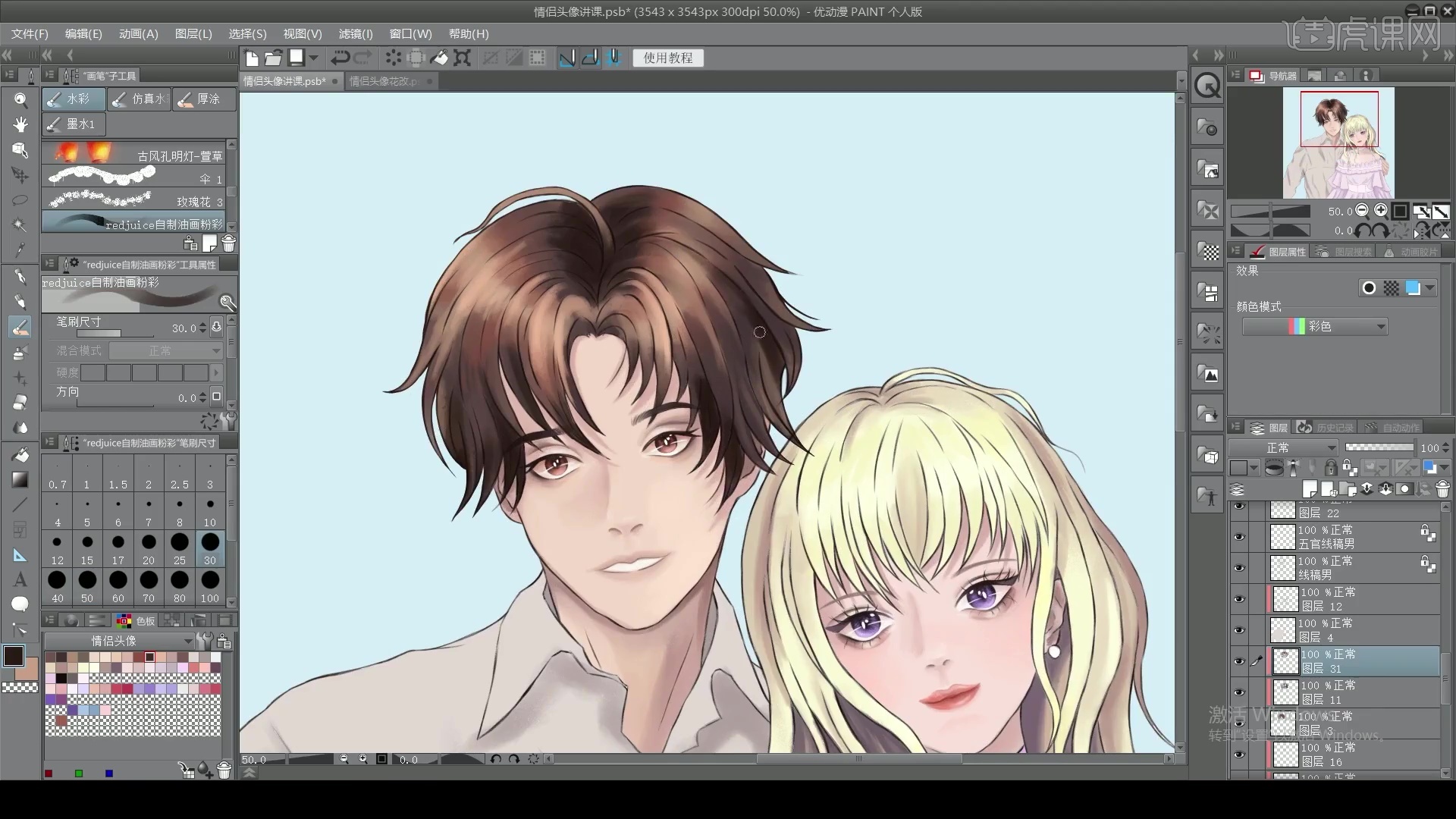Image resolution: width=1456 pixels, height=819 pixels.
Task: Click the 使用教程 button
Action: 668,58
